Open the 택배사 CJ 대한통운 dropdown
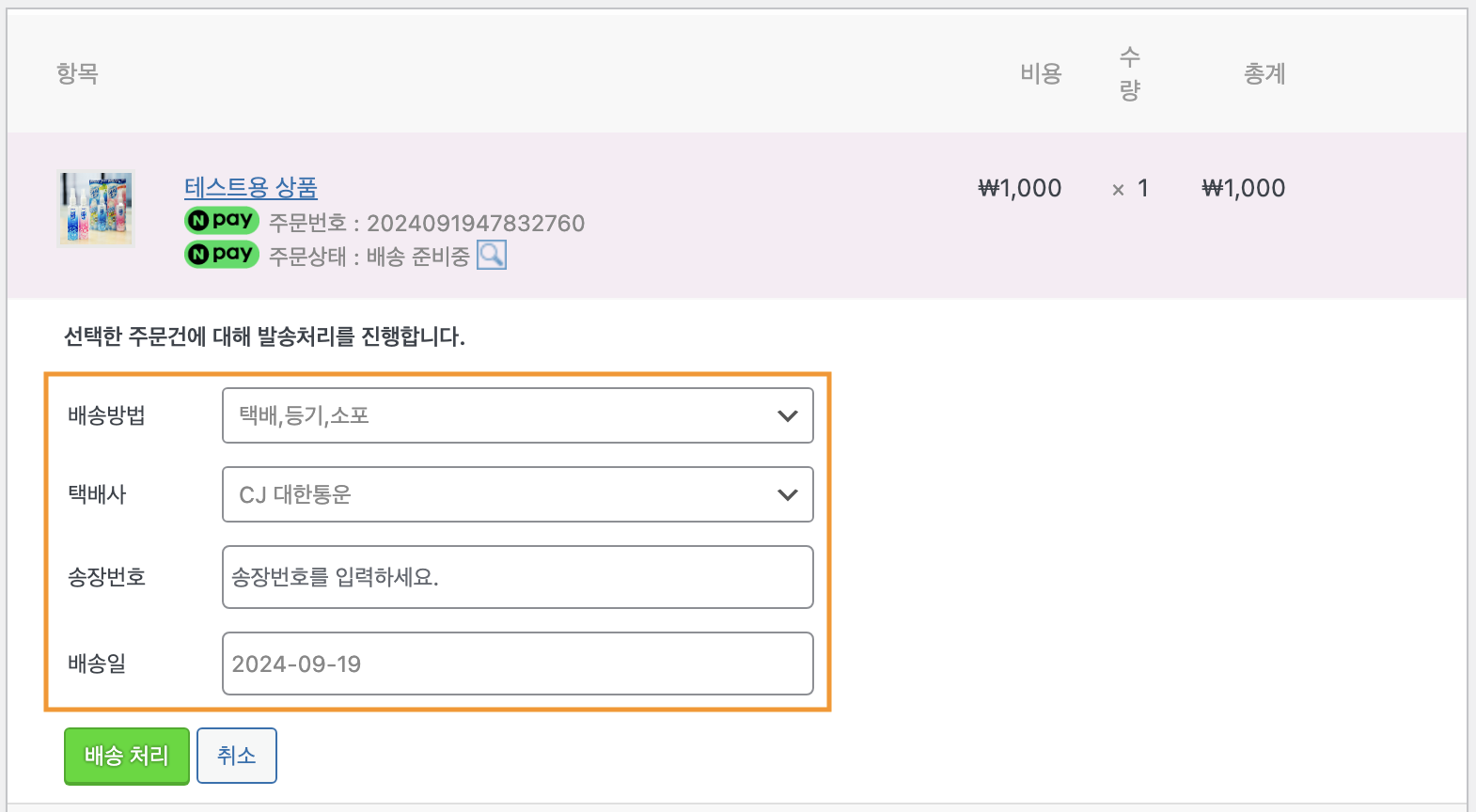 (x=517, y=494)
